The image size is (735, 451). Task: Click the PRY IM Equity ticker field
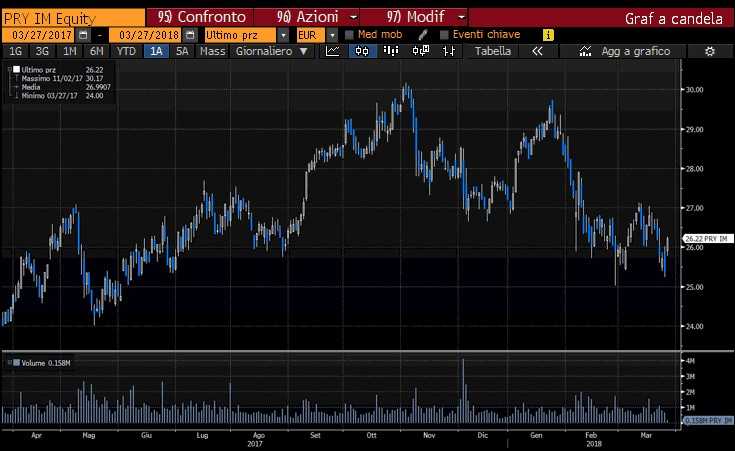click(74, 18)
